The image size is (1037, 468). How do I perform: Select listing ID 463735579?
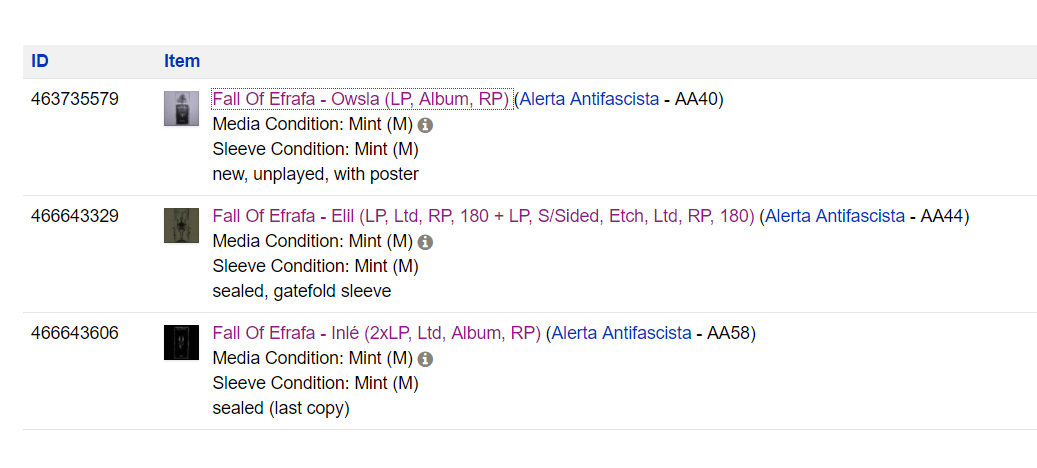pyautogui.click(x=75, y=99)
